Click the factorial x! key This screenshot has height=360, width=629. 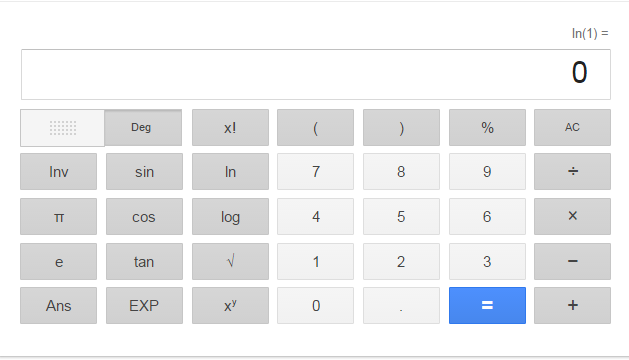click(230, 128)
